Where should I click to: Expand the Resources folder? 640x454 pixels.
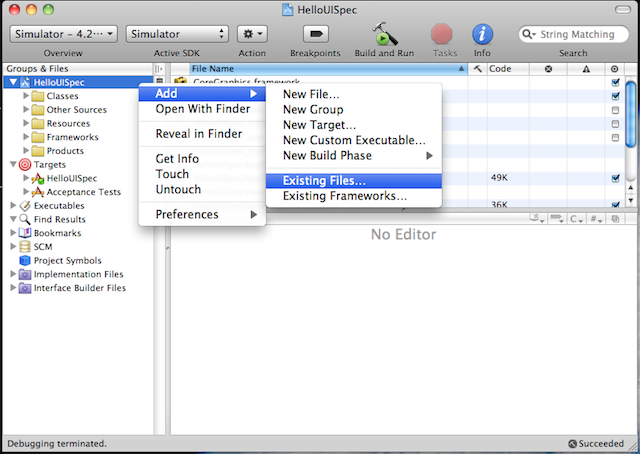(x=26, y=123)
